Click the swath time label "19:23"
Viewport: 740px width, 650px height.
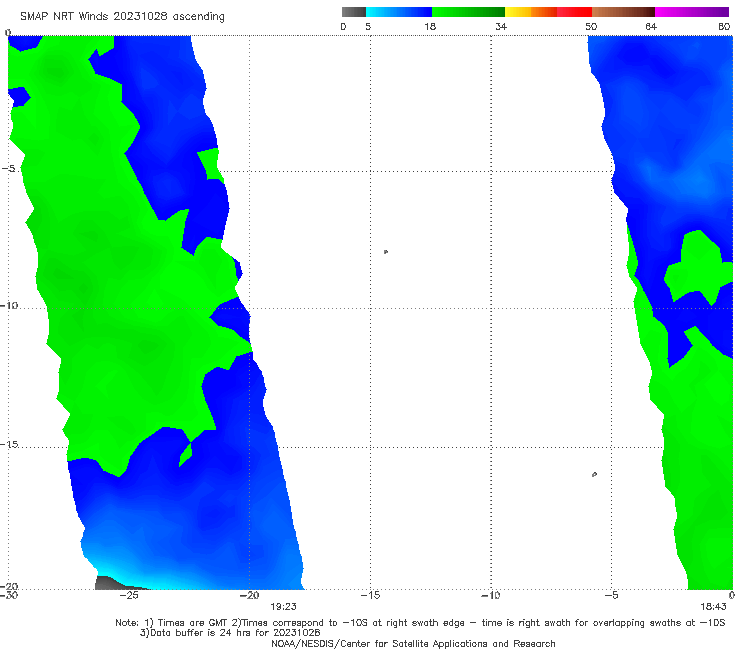point(283,607)
